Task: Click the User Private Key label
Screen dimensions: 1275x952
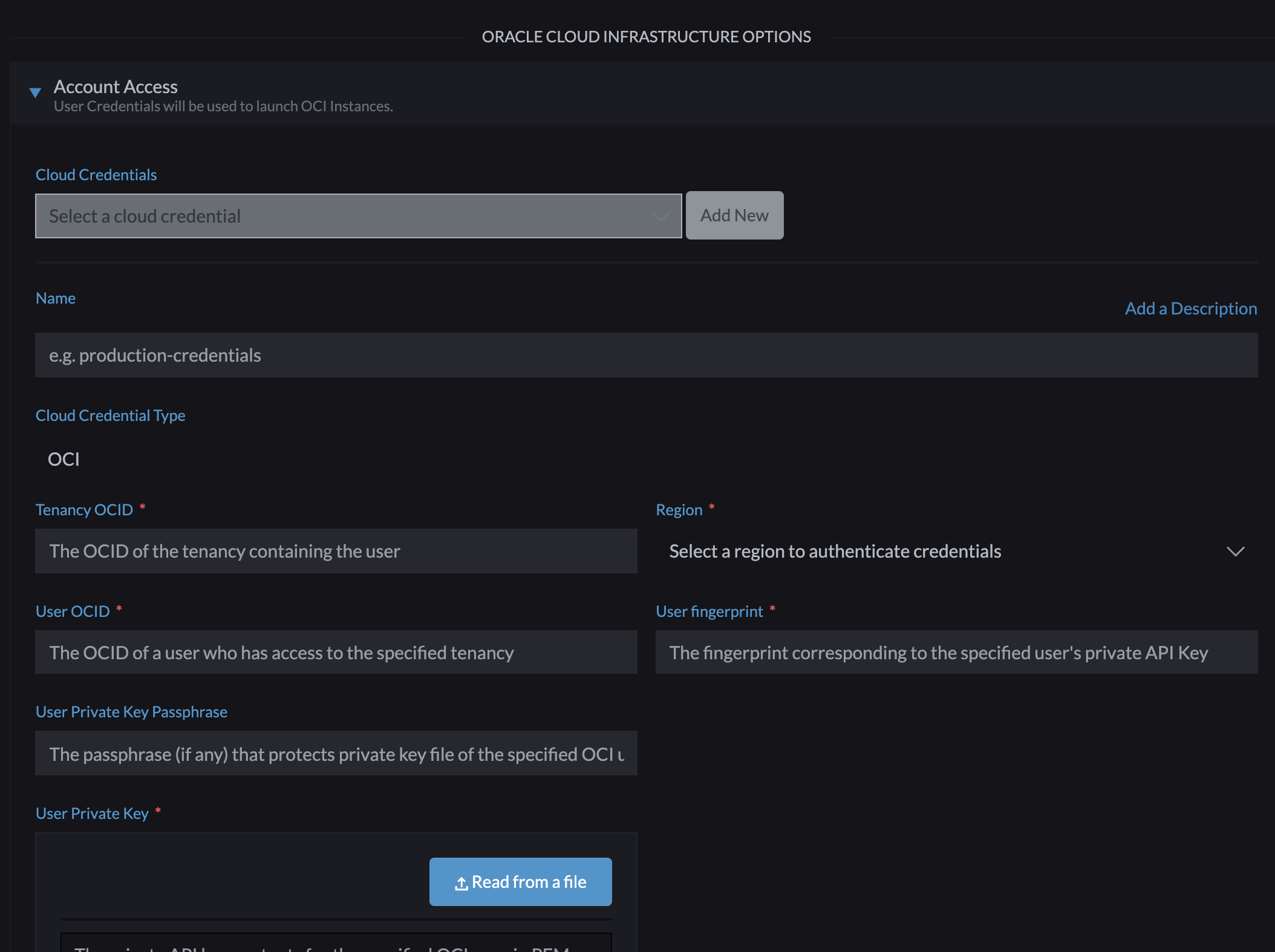Action: 92,813
